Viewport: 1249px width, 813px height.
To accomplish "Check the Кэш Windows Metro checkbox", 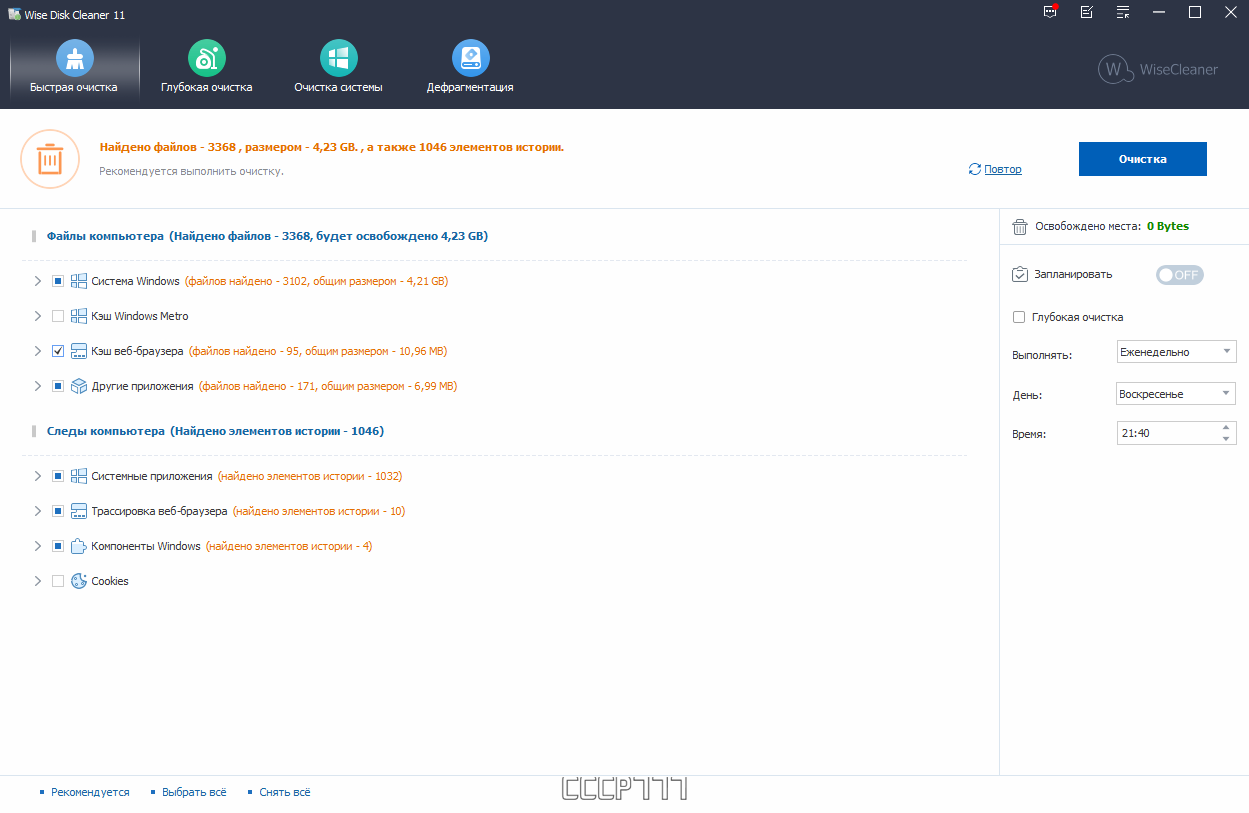I will coord(58,316).
